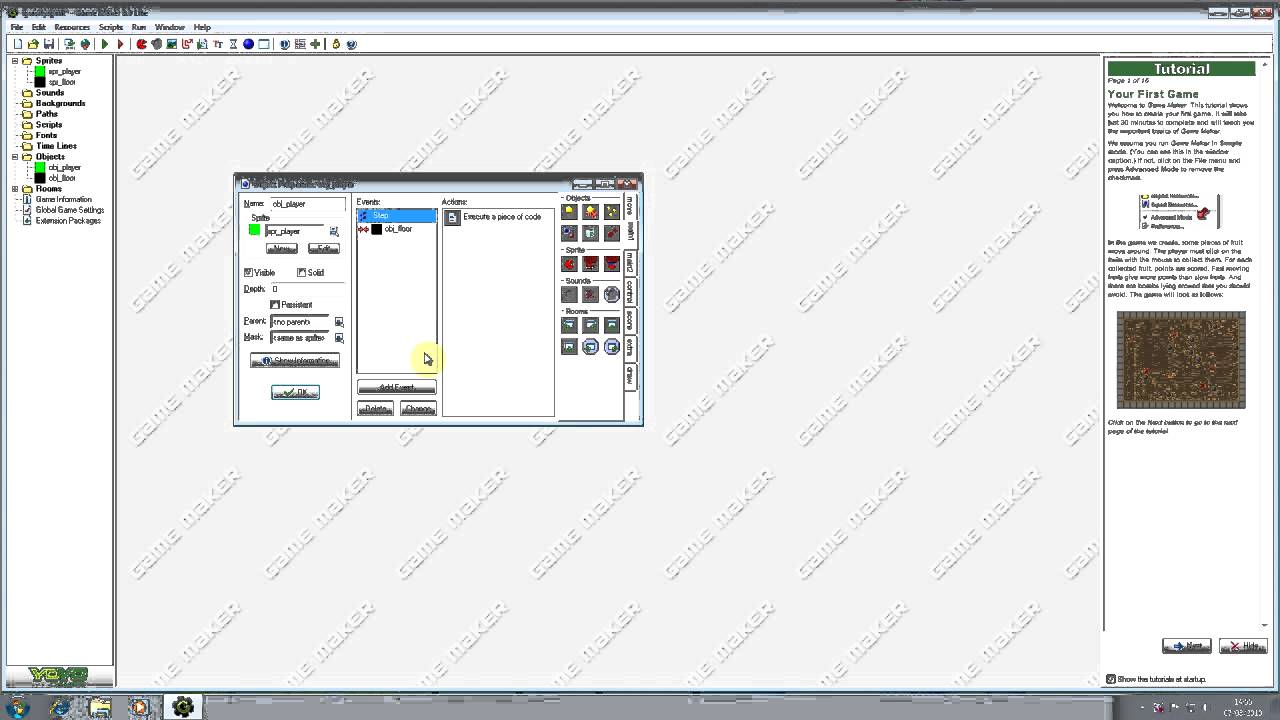Viewport: 1280px width, 720px height.
Task: Click the green spr_player preview swatch
Action: 254,230
